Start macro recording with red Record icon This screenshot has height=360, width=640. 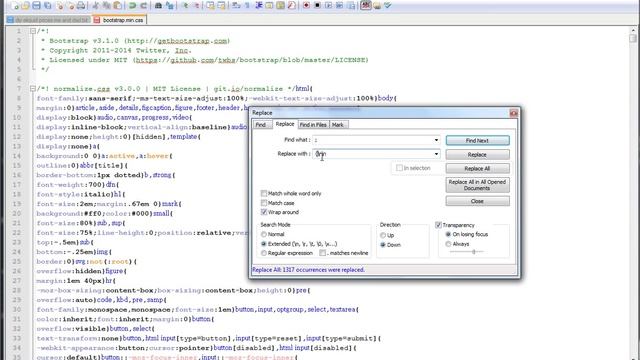[306, 5]
